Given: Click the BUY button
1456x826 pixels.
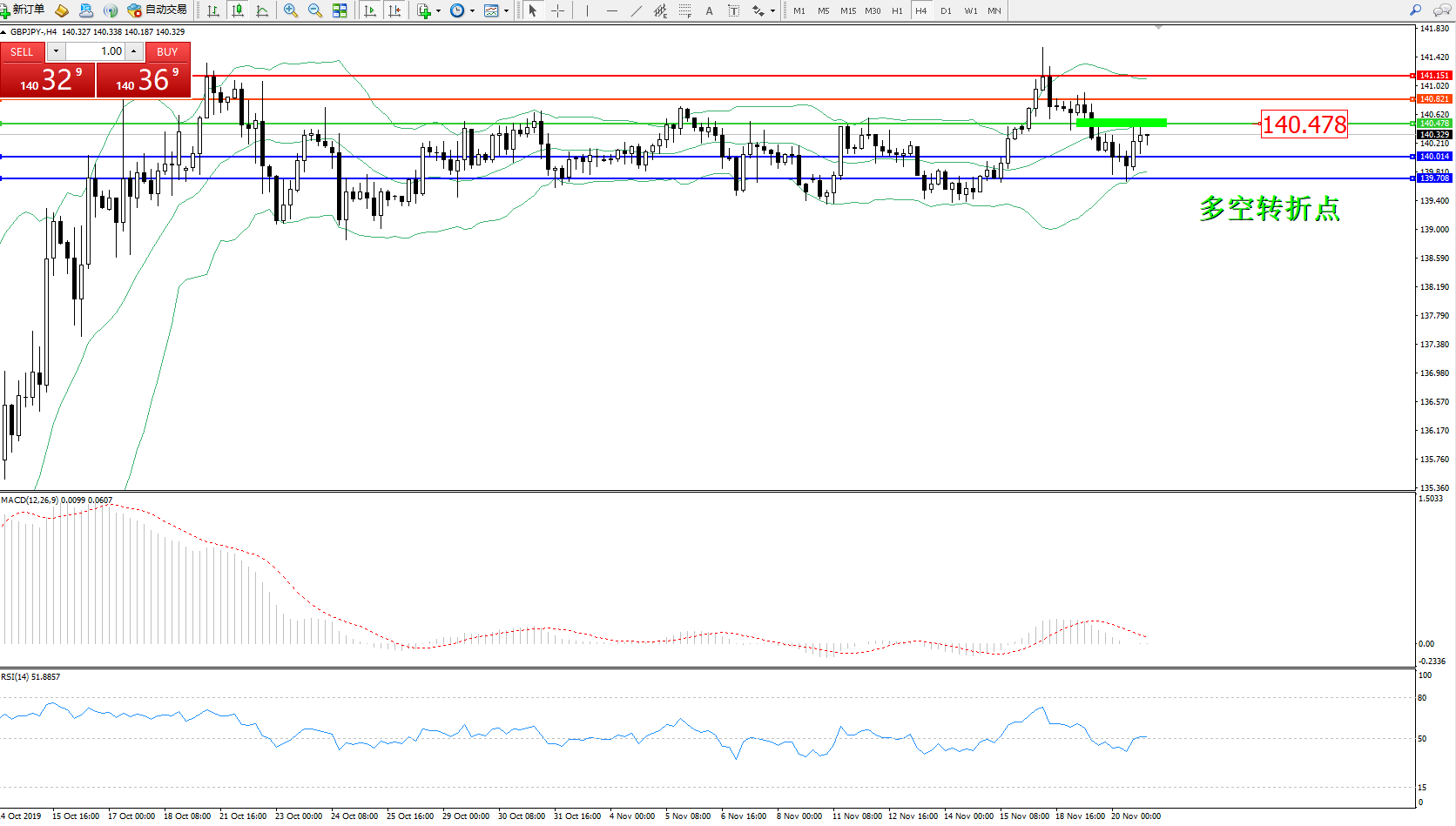Looking at the screenshot, I should coord(167,52).
